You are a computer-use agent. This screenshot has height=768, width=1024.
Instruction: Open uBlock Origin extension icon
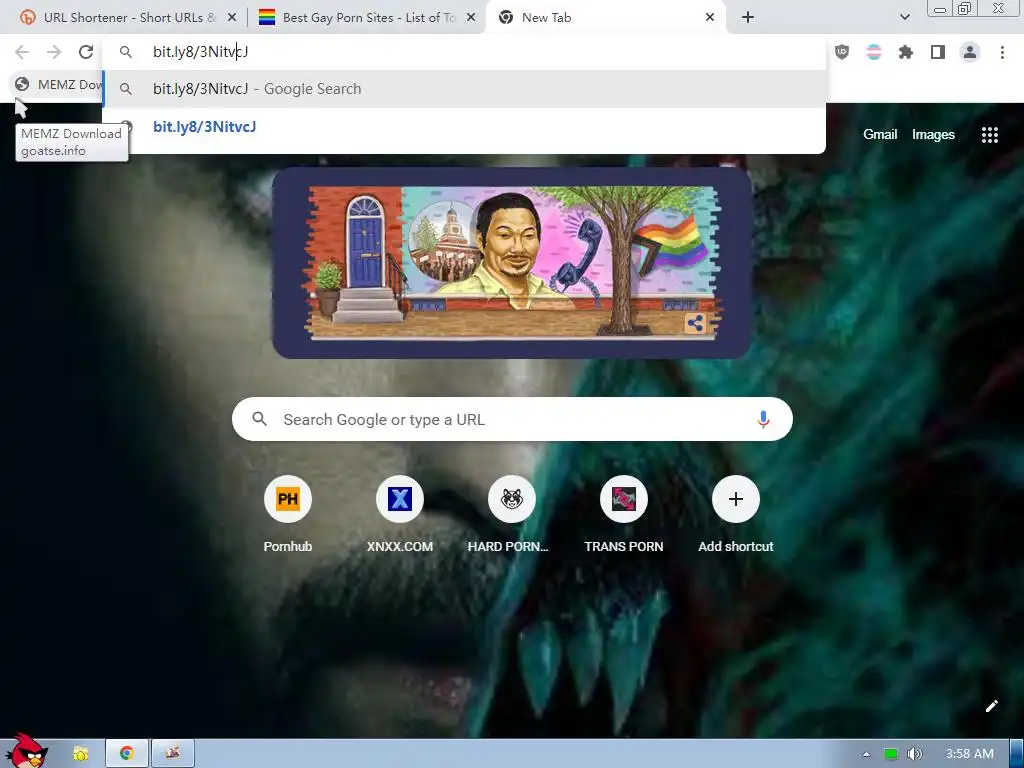(x=842, y=52)
